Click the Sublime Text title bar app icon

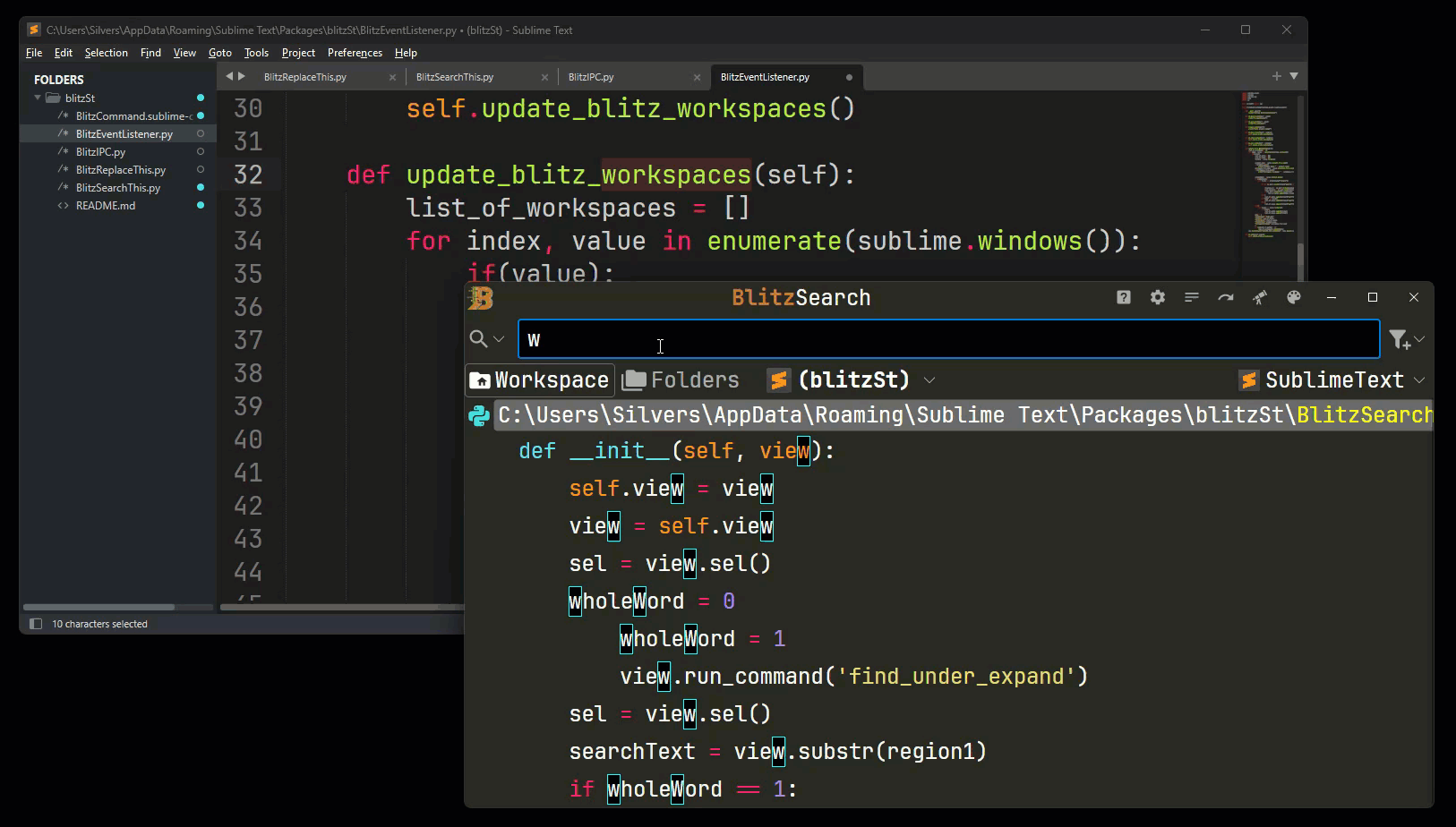pyautogui.click(x=34, y=30)
